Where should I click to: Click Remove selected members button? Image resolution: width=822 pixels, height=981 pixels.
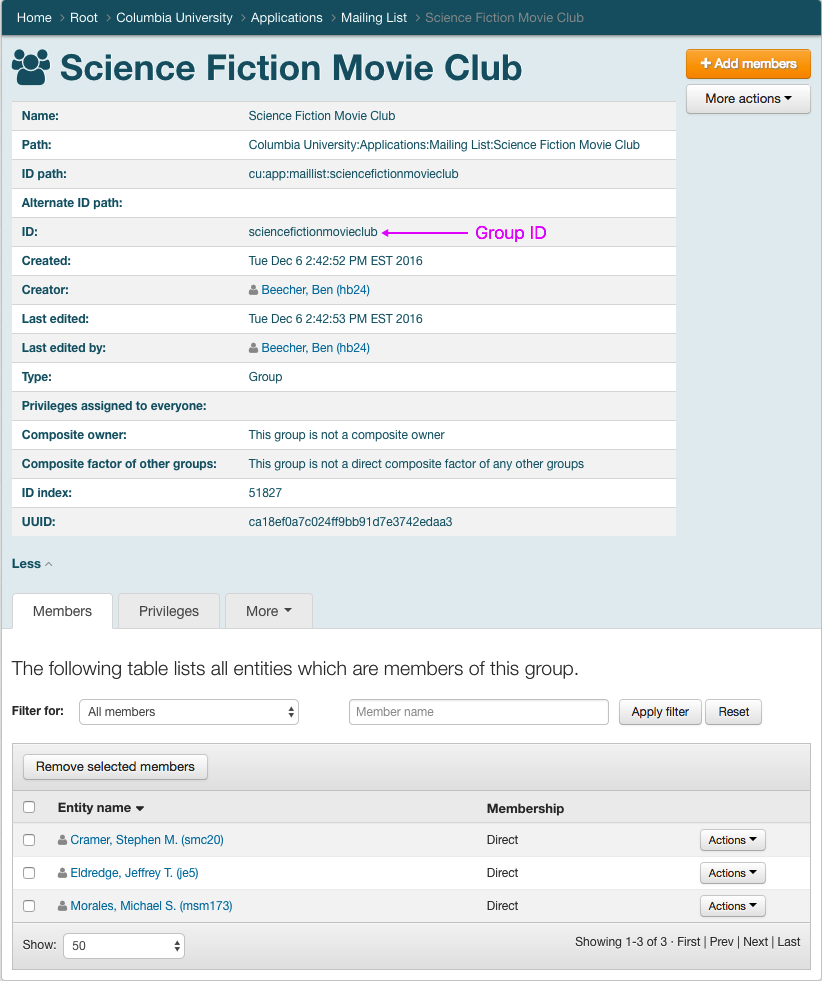pos(115,767)
